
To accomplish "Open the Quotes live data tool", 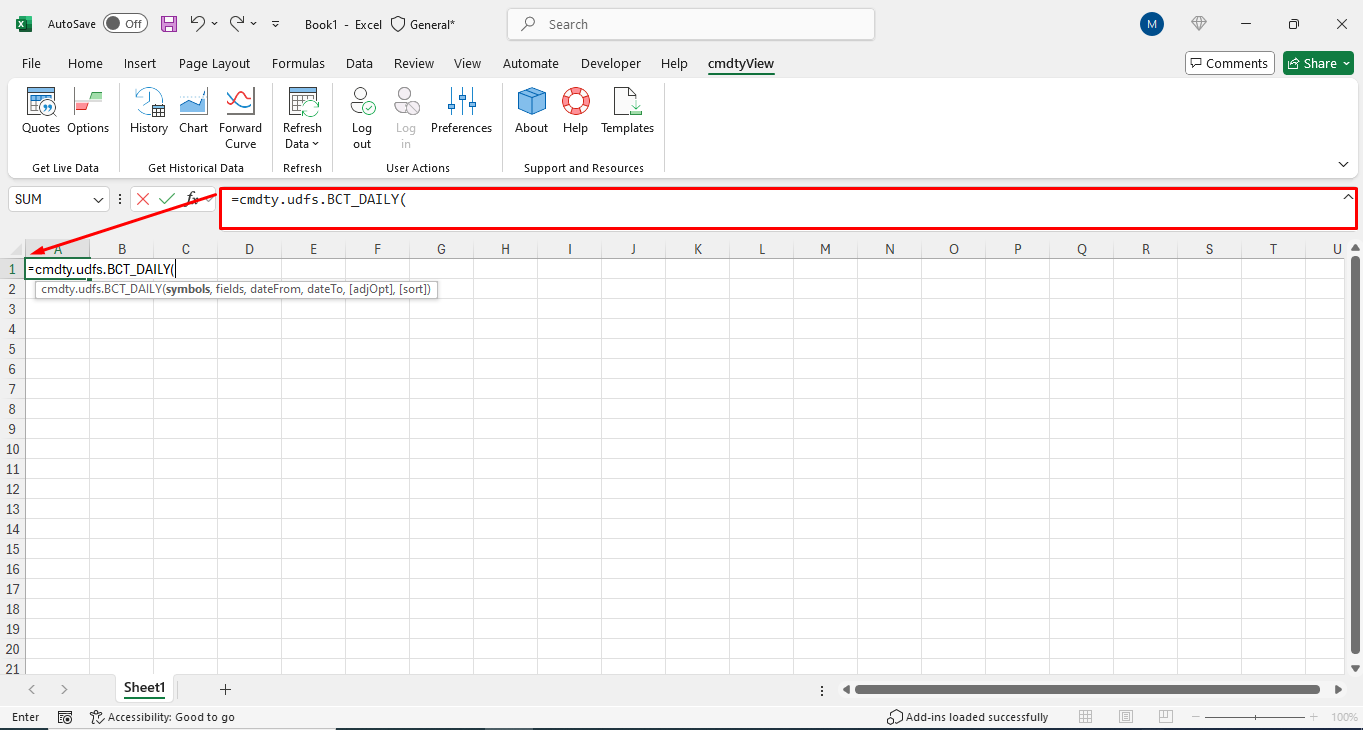I will pyautogui.click(x=41, y=111).
